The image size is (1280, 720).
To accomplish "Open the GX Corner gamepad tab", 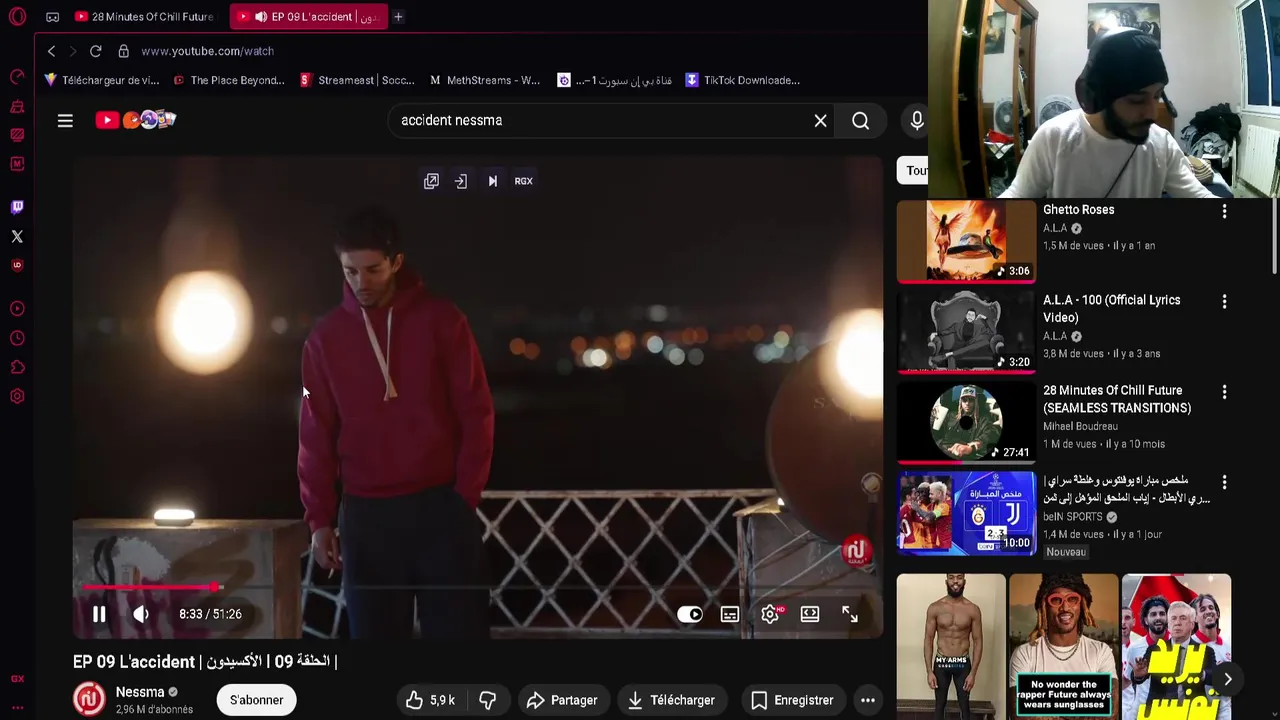I will click(x=53, y=17).
